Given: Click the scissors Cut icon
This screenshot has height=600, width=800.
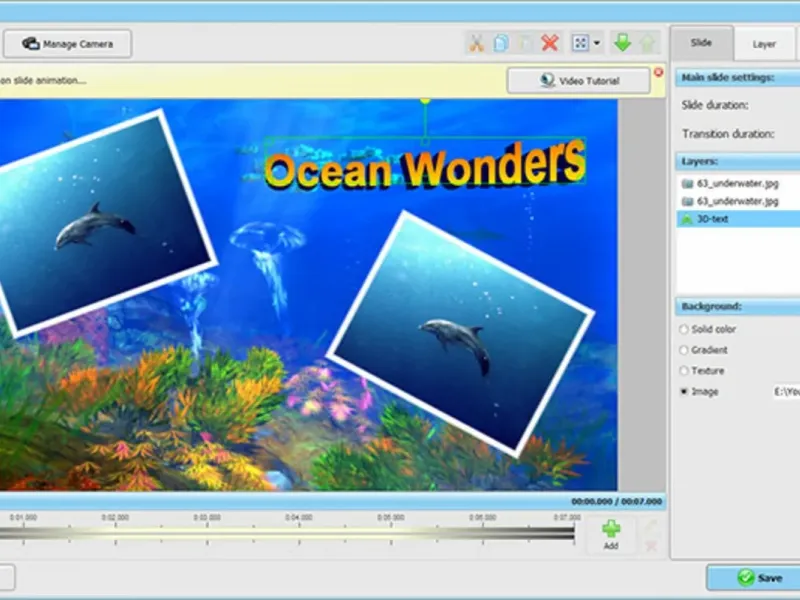Looking at the screenshot, I should pos(476,43).
